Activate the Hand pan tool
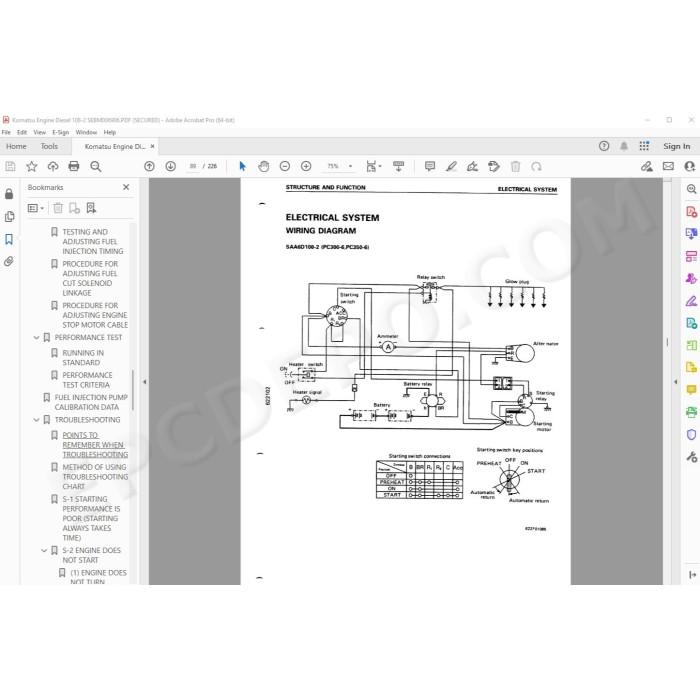The image size is (700, 700). [264, 167]
